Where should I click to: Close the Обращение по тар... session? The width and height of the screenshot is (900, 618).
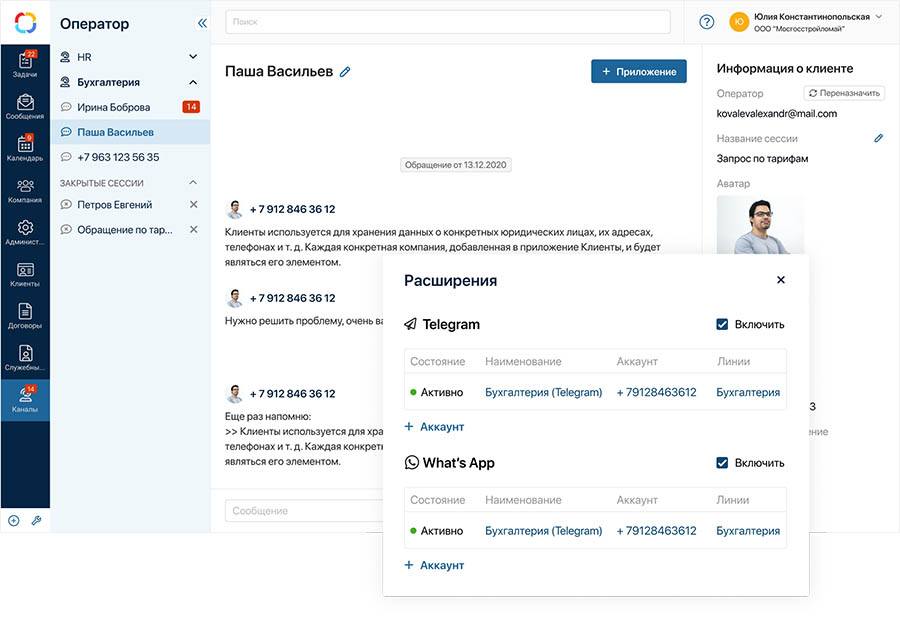193,230
